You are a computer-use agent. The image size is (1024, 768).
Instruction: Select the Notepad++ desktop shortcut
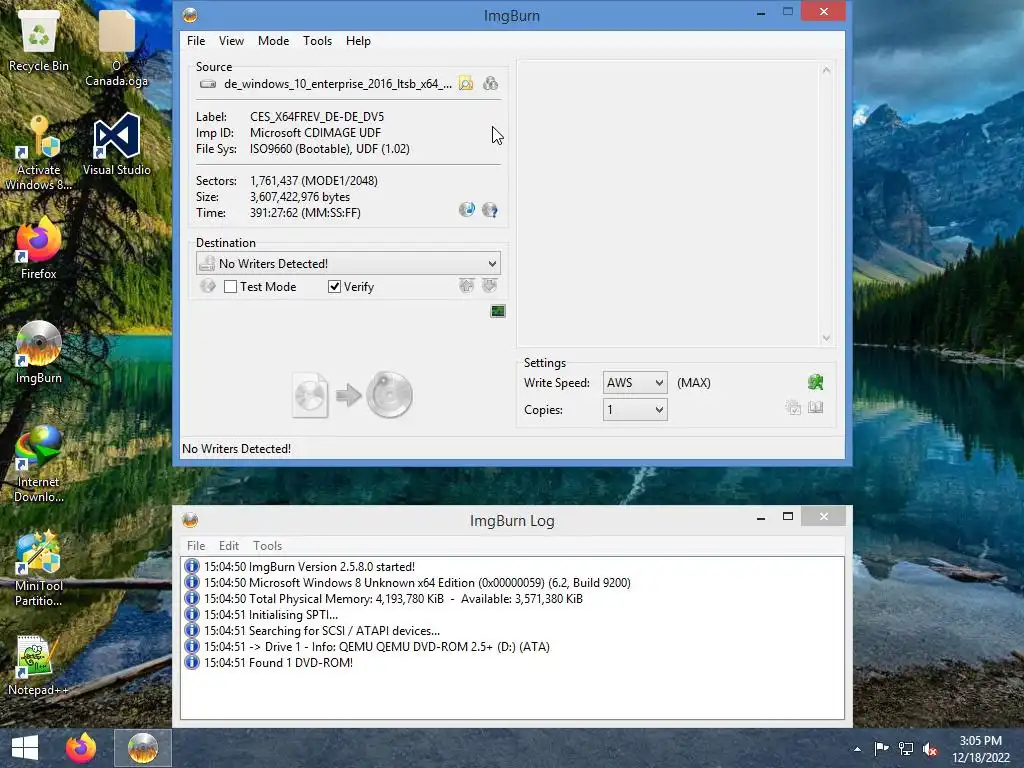tap(39, 665)
